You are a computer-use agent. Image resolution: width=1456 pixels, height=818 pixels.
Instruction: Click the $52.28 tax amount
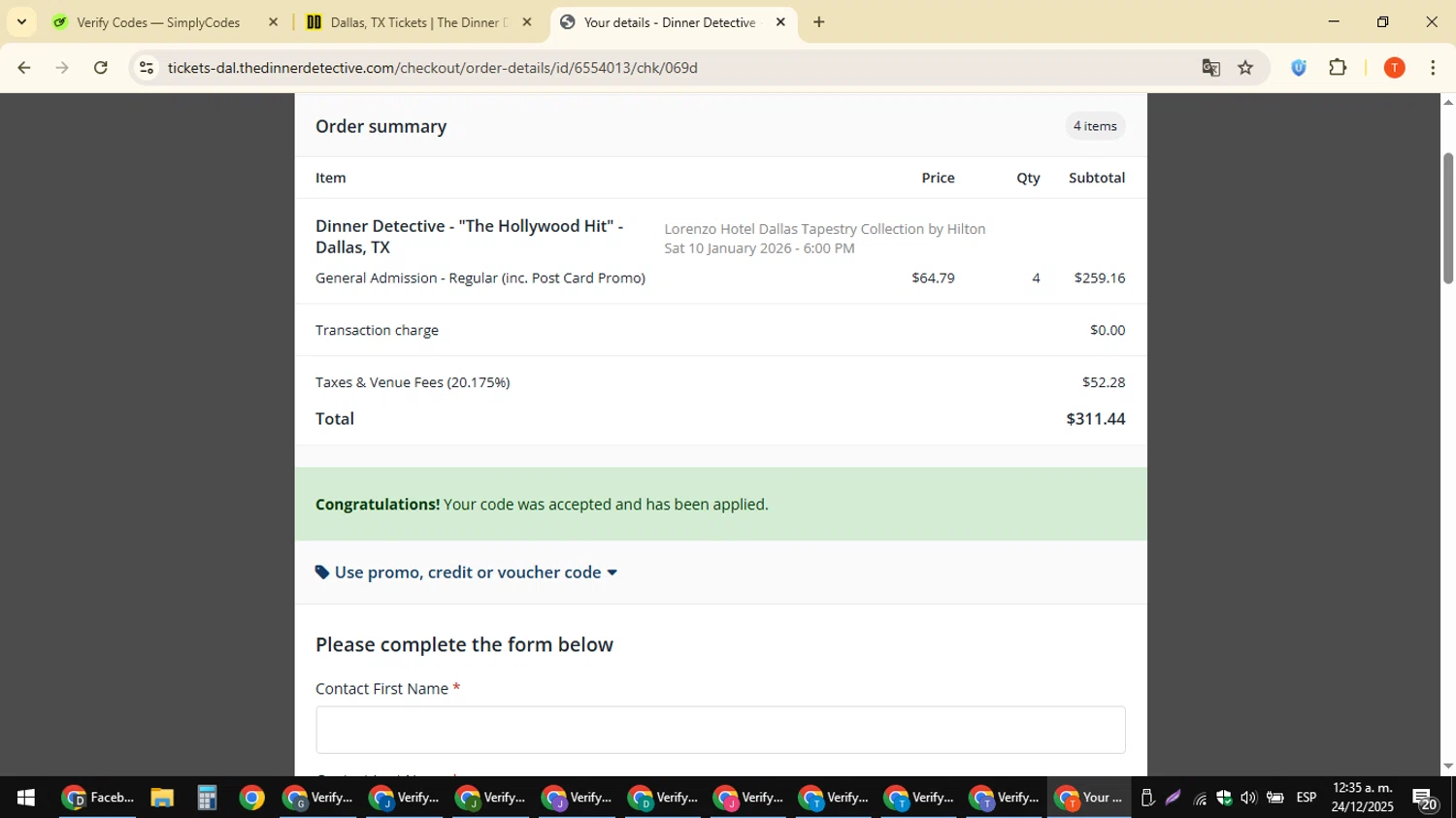(1104, 382)
